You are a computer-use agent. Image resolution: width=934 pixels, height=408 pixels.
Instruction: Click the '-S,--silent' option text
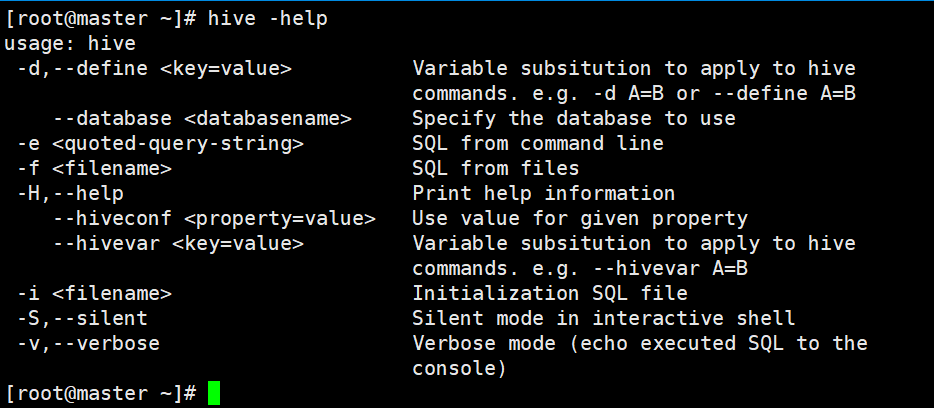click(82, 318)
